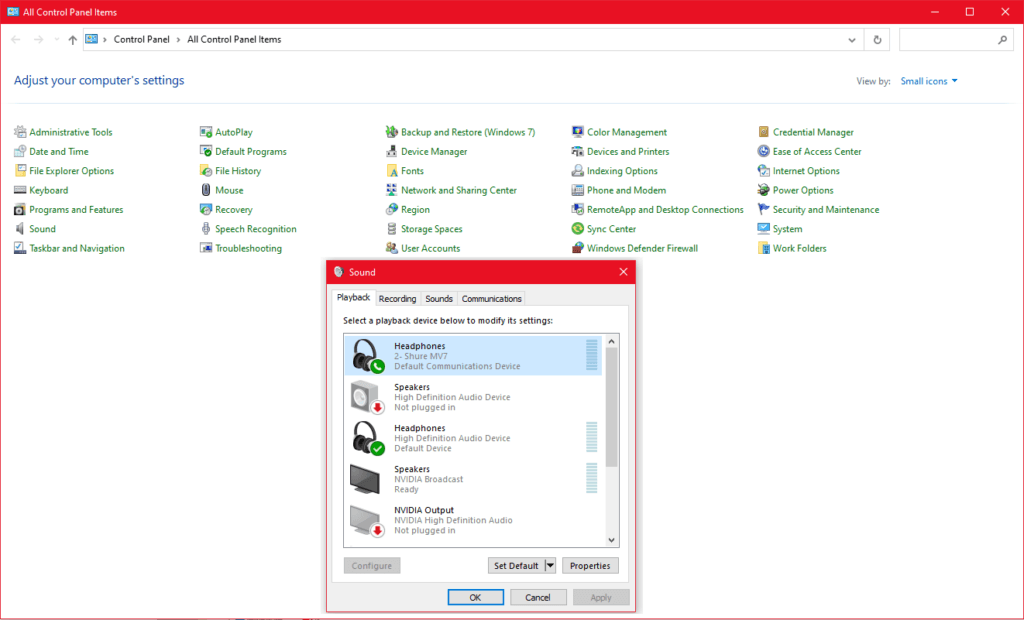Open the Sound control panel icon
Image resolution: width=1024 pixels, height=620 pixels.
pyautogui.click(x=20, y=229)
